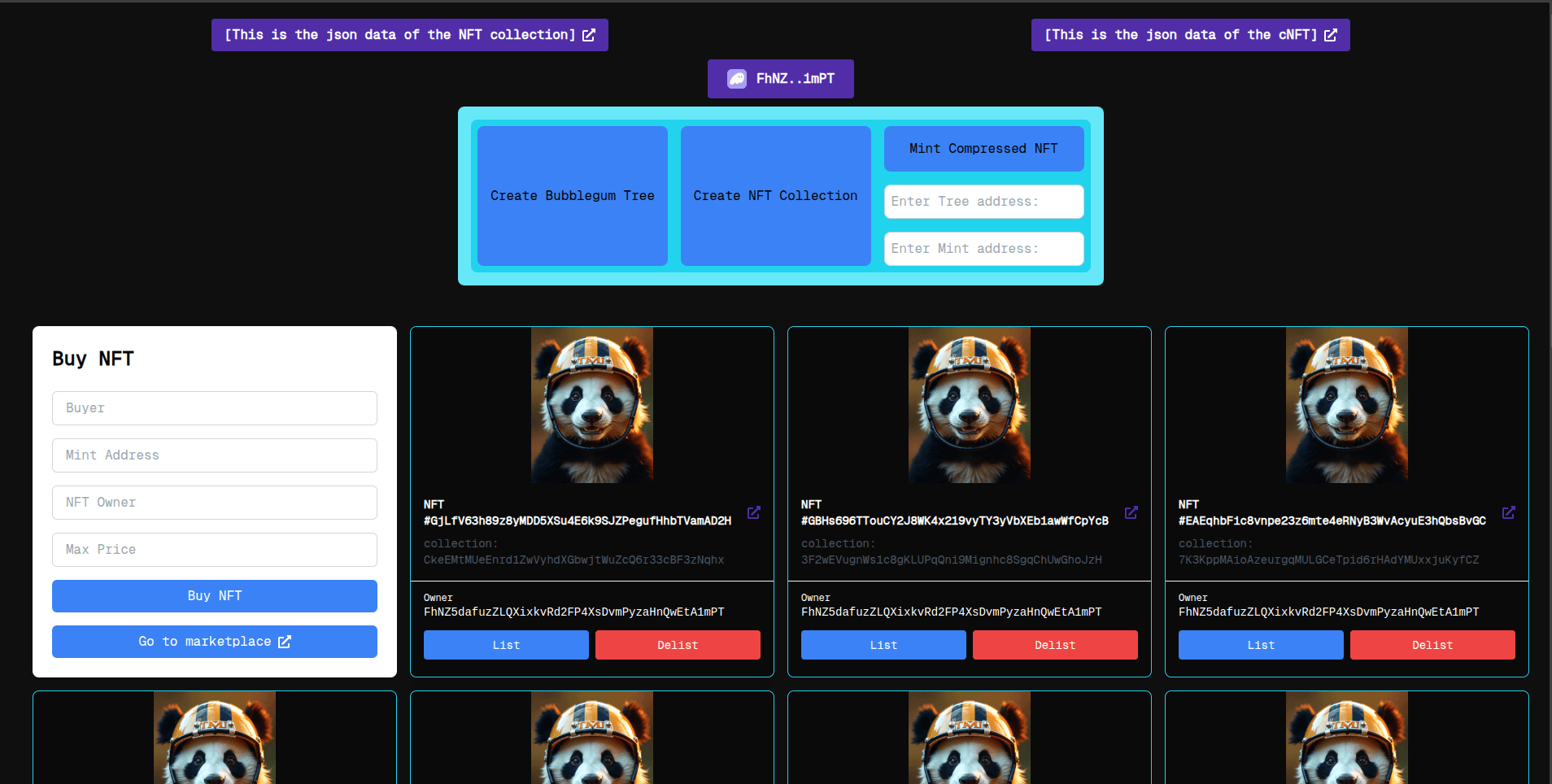List the NFT #GjLfV63h for sale
Viewport: 1552px width, 784px height.
coord(505,644)
